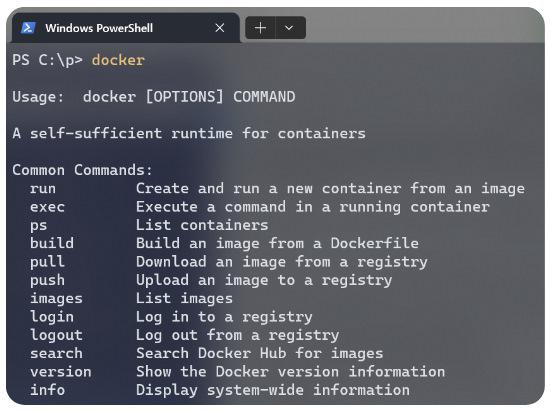Click the PowerShell icon in the tab

pos(28,28)
